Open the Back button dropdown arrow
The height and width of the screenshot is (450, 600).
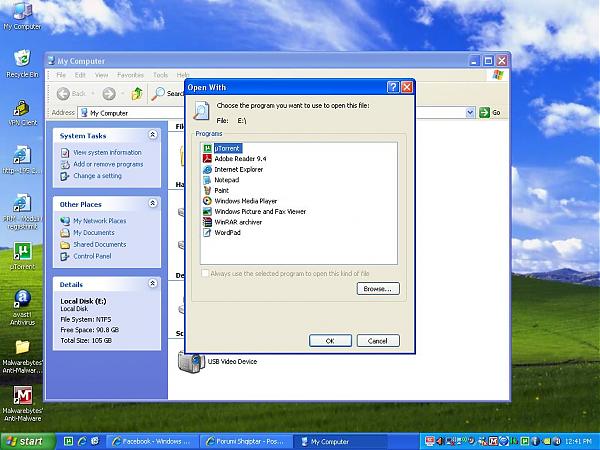(92, 93)
